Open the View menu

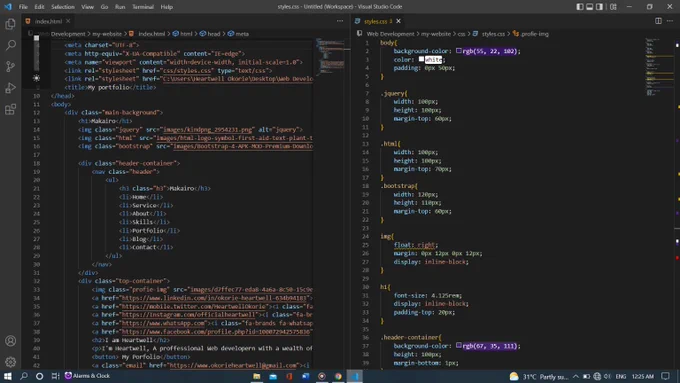coord(87,7)
